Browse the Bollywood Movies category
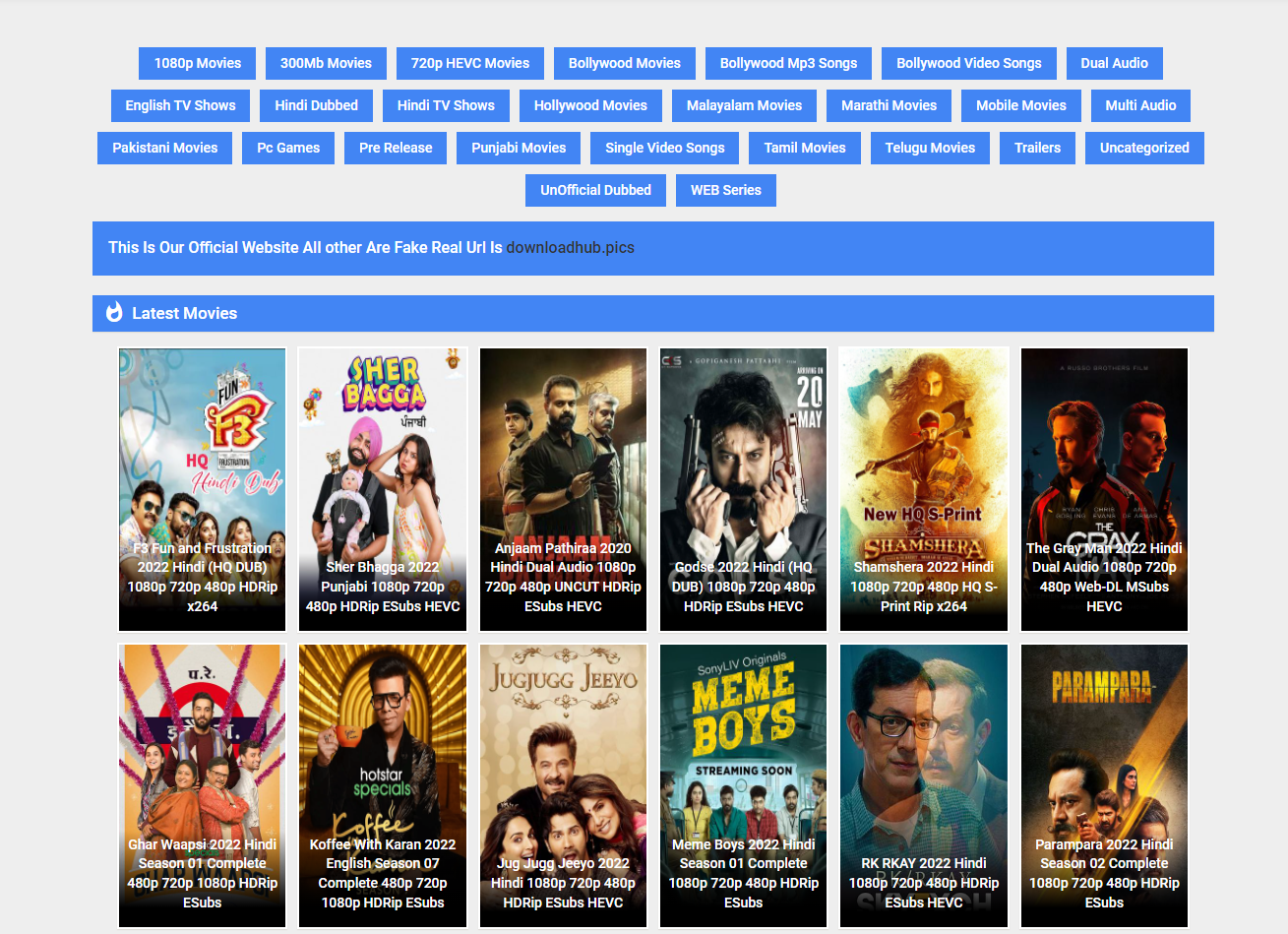 tap(625, 63)
